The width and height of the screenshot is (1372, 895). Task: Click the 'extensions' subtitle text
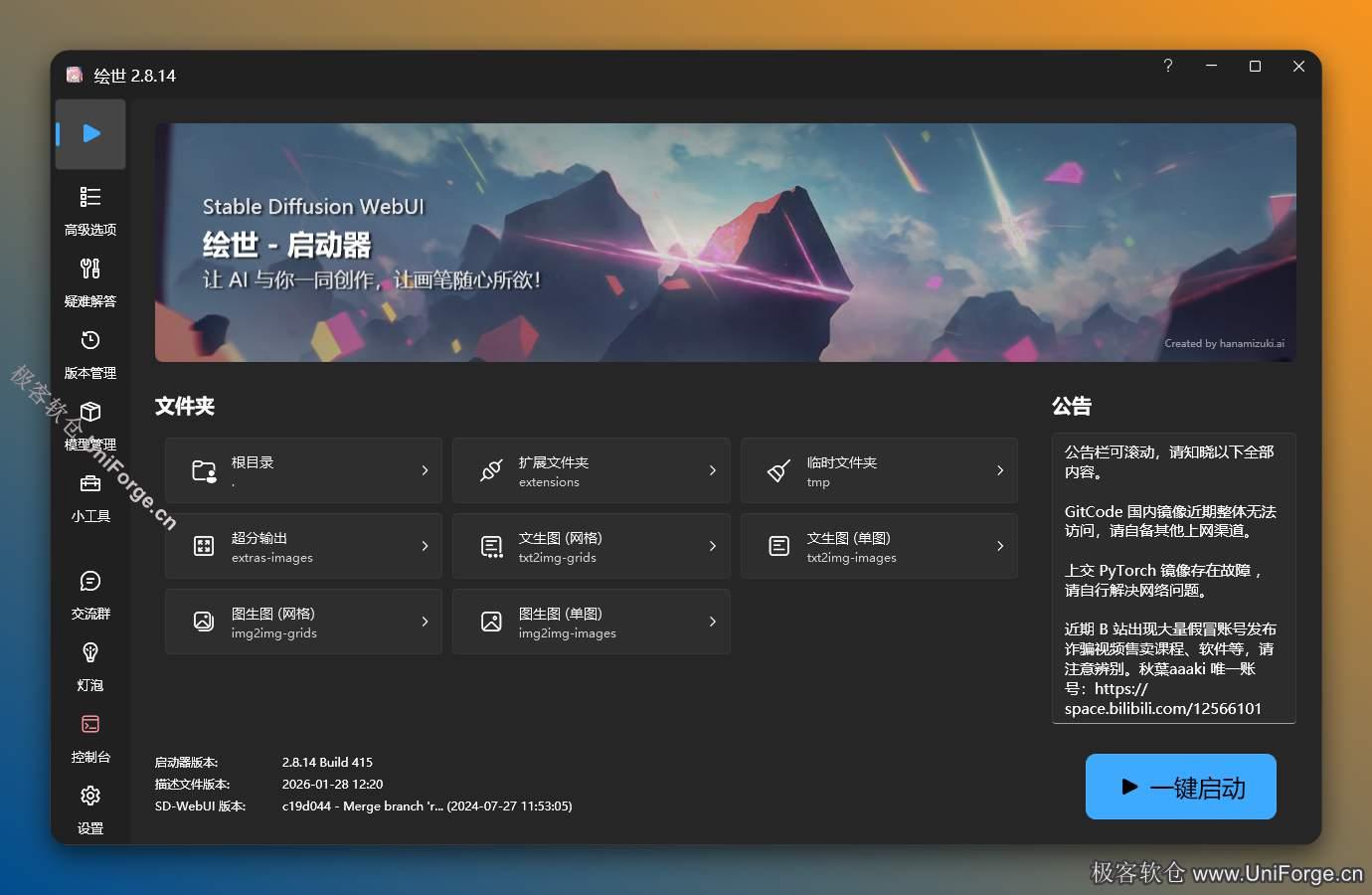549,482
